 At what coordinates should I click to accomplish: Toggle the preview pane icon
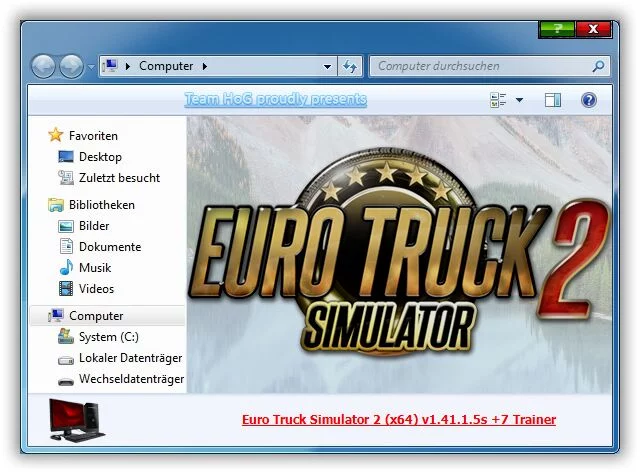[x=553, y=100]
